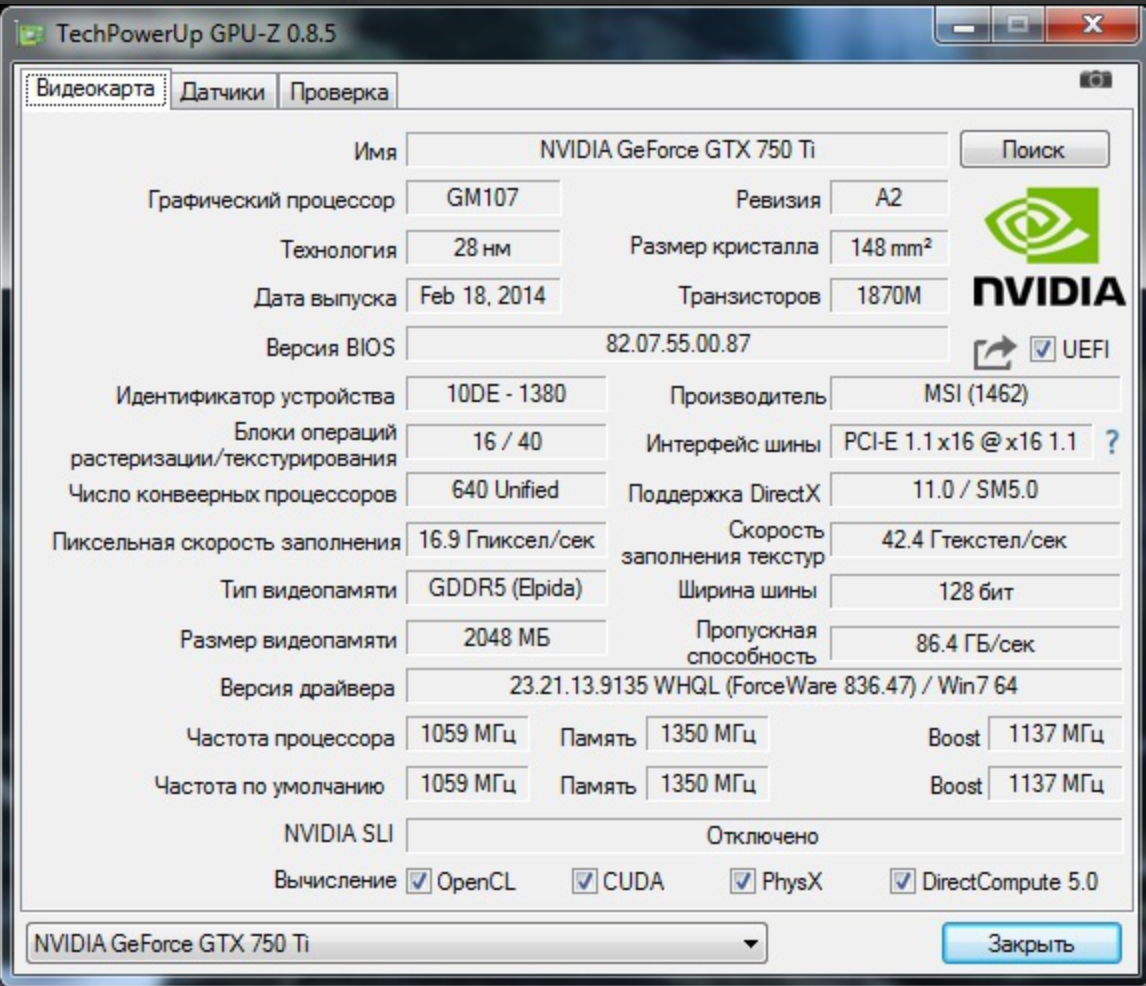Select the Видеокарта tab

tap(96, 88)
